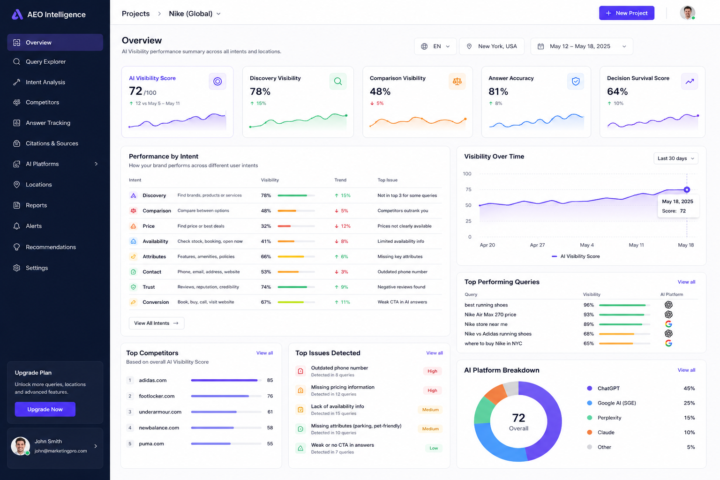Click View all in Top Competitors
Image resolution: width=720 pixels, height=480 pixels.
coord(264,353)
